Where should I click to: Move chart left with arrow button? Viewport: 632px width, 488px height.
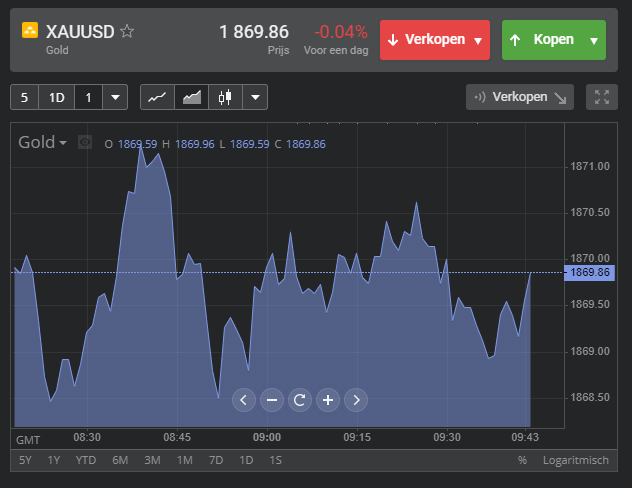click(244, 400)
